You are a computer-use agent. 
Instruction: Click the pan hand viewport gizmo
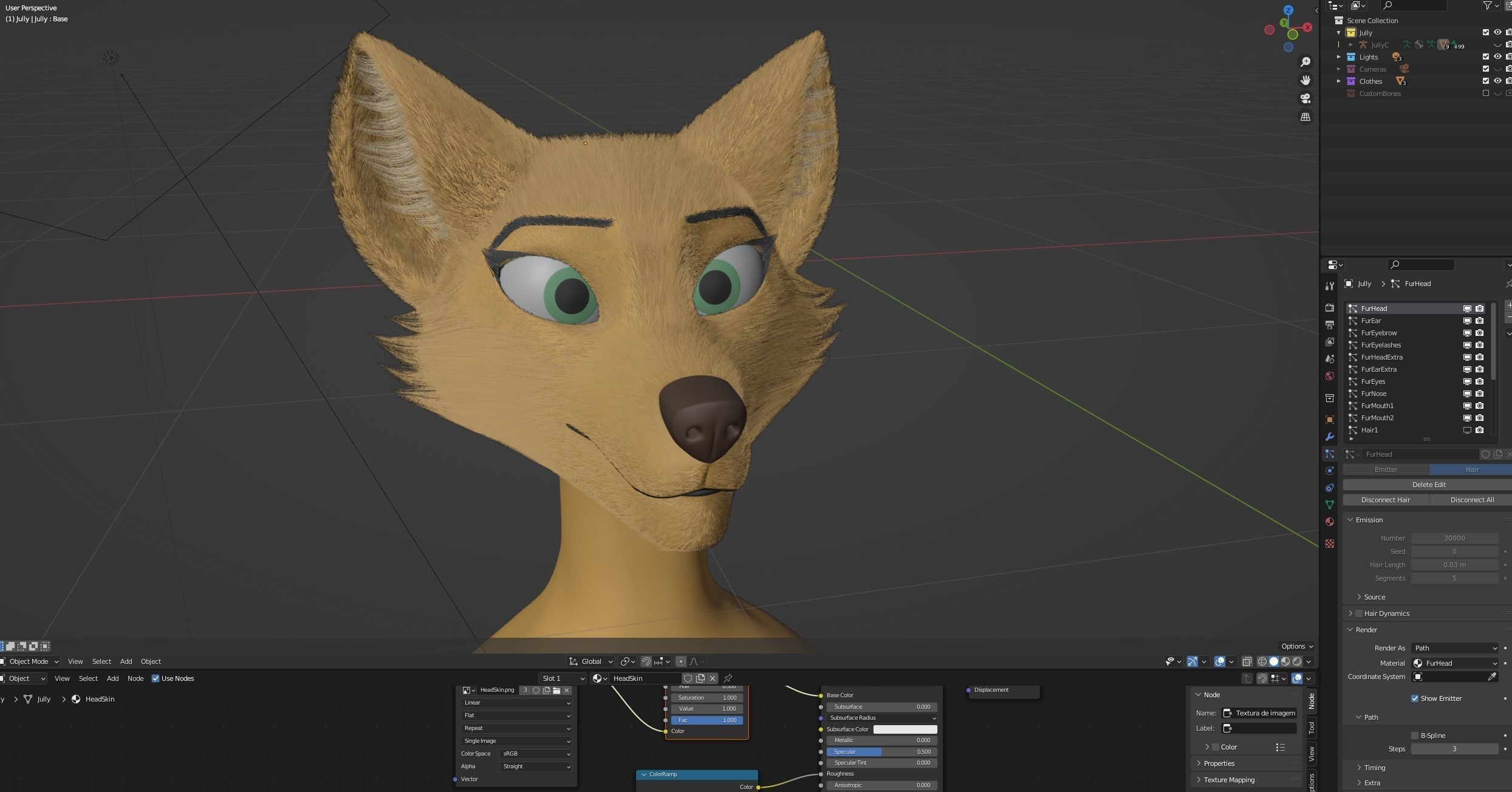click(x=1305, y=80)
